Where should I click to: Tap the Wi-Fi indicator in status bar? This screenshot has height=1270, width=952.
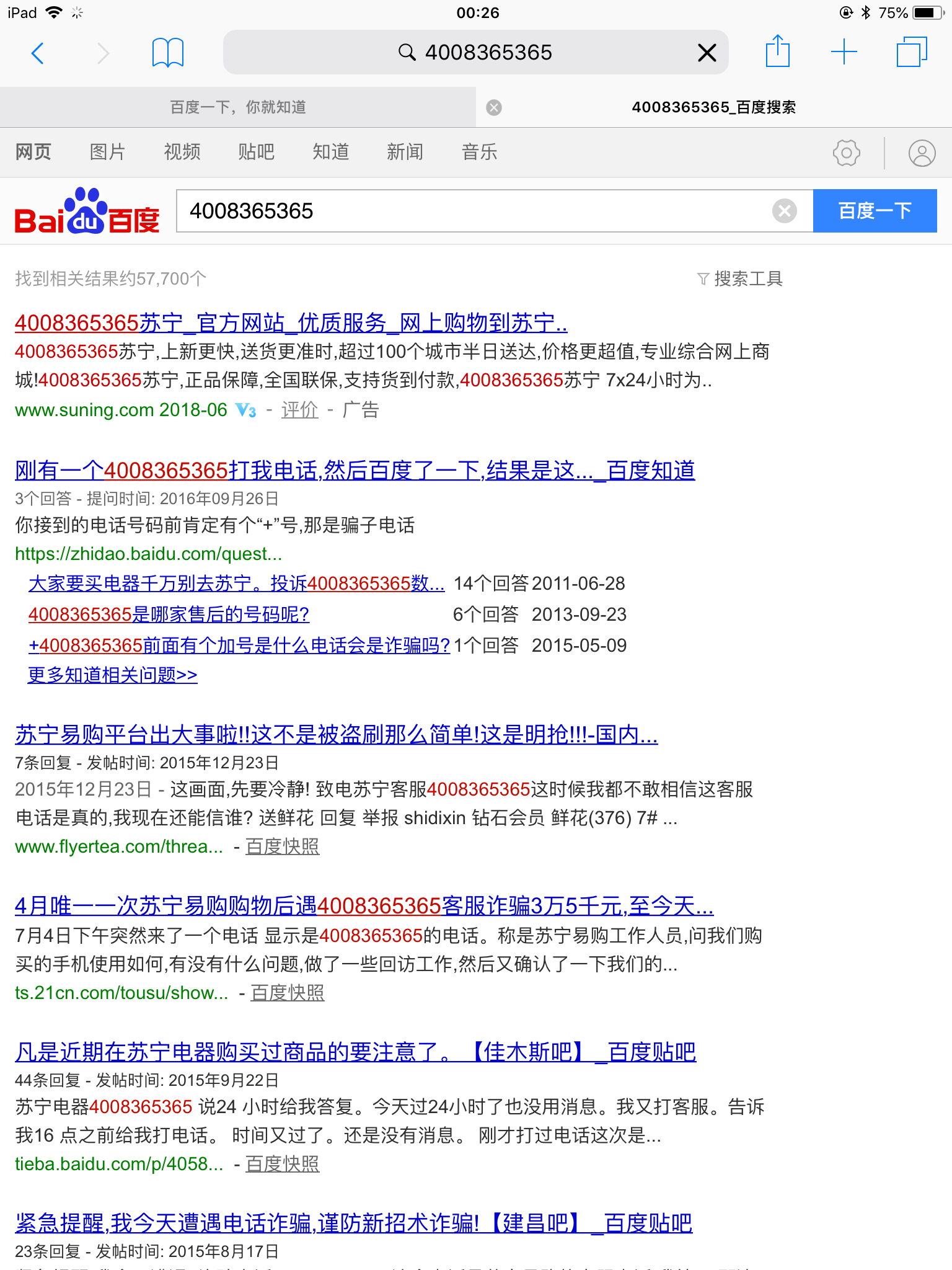click(x=55, y=12)
